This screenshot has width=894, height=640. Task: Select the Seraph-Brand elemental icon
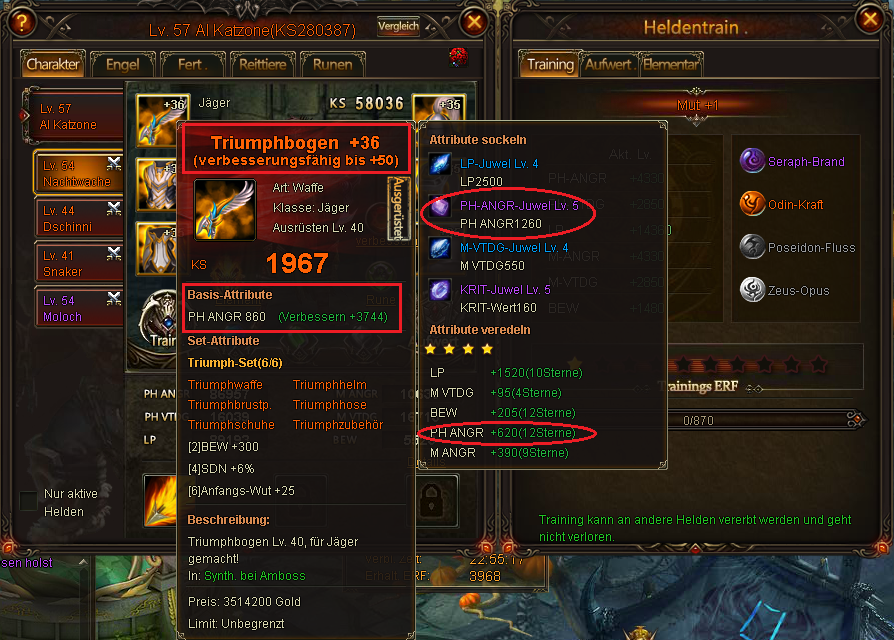(752, 161)
